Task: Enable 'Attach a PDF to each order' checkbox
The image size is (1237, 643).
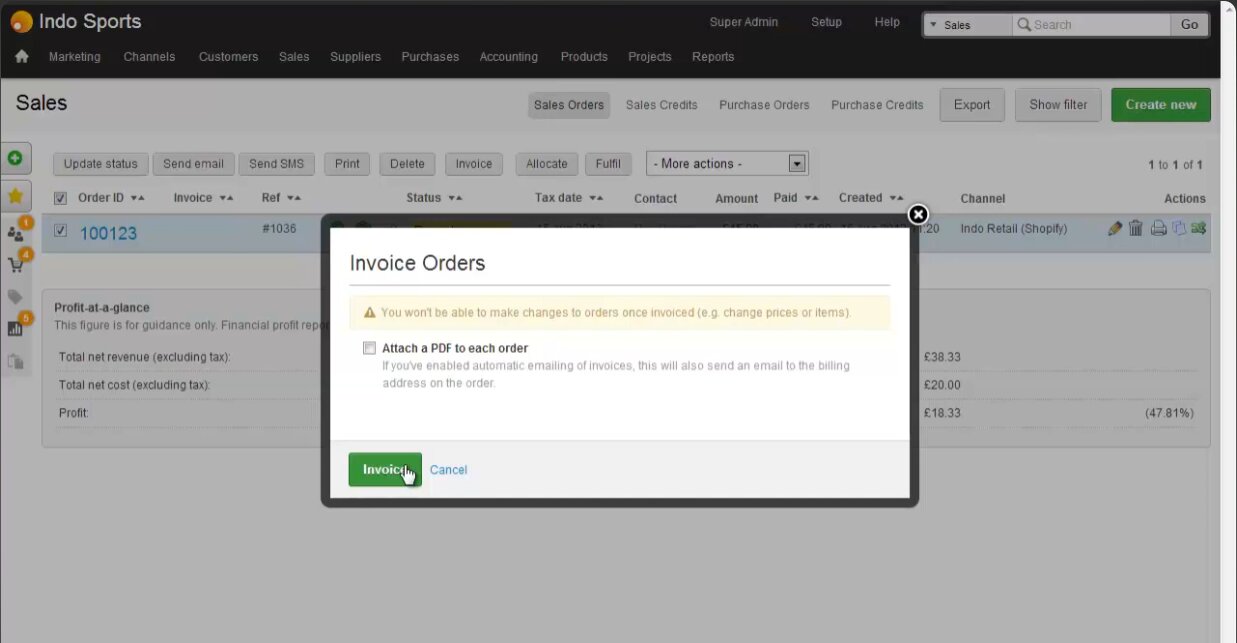Action: click(x=370, y=348)
